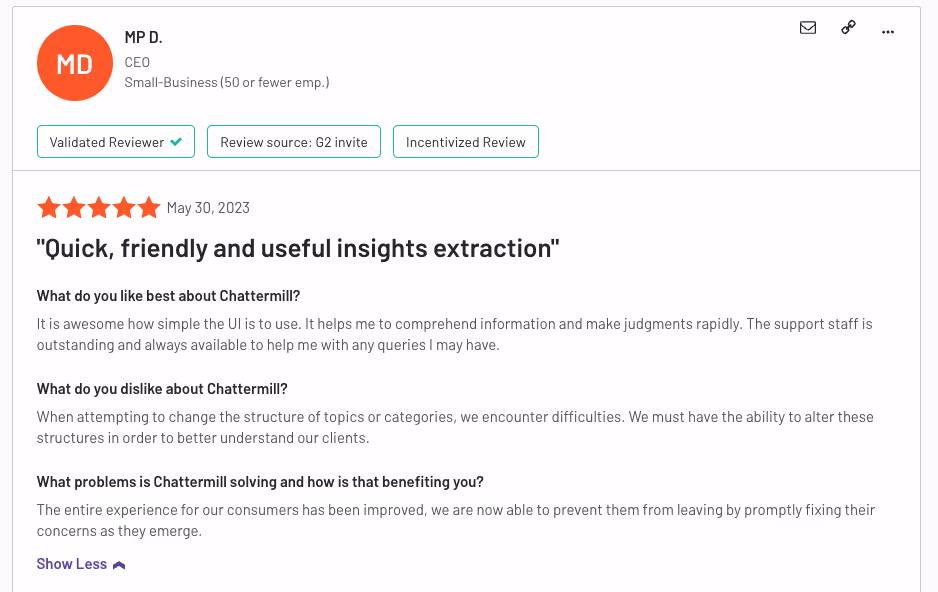Viewport: 938px width, 592px height.
Task: Collapse review with Show Less link
Action: (x=72, y=564)
